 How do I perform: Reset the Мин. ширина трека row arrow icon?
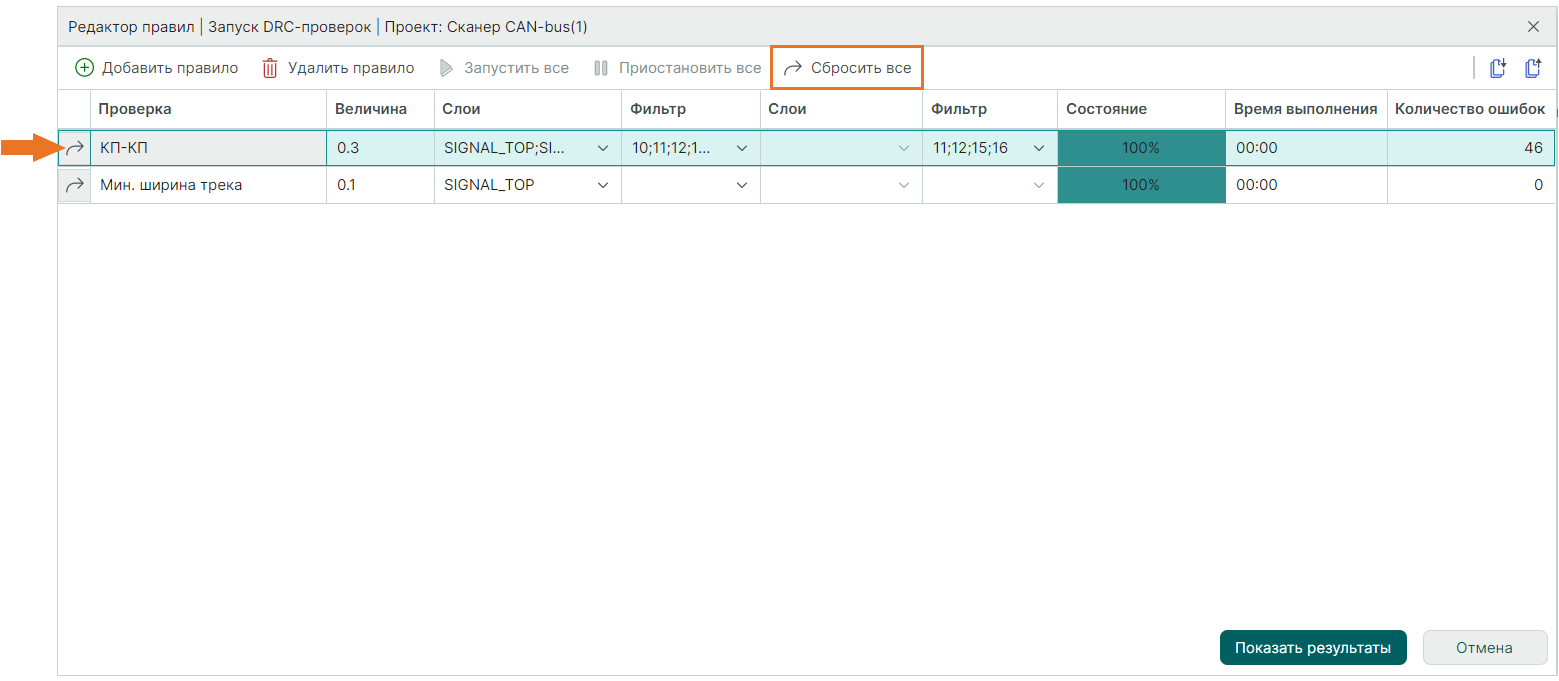[x=74, y=185]
